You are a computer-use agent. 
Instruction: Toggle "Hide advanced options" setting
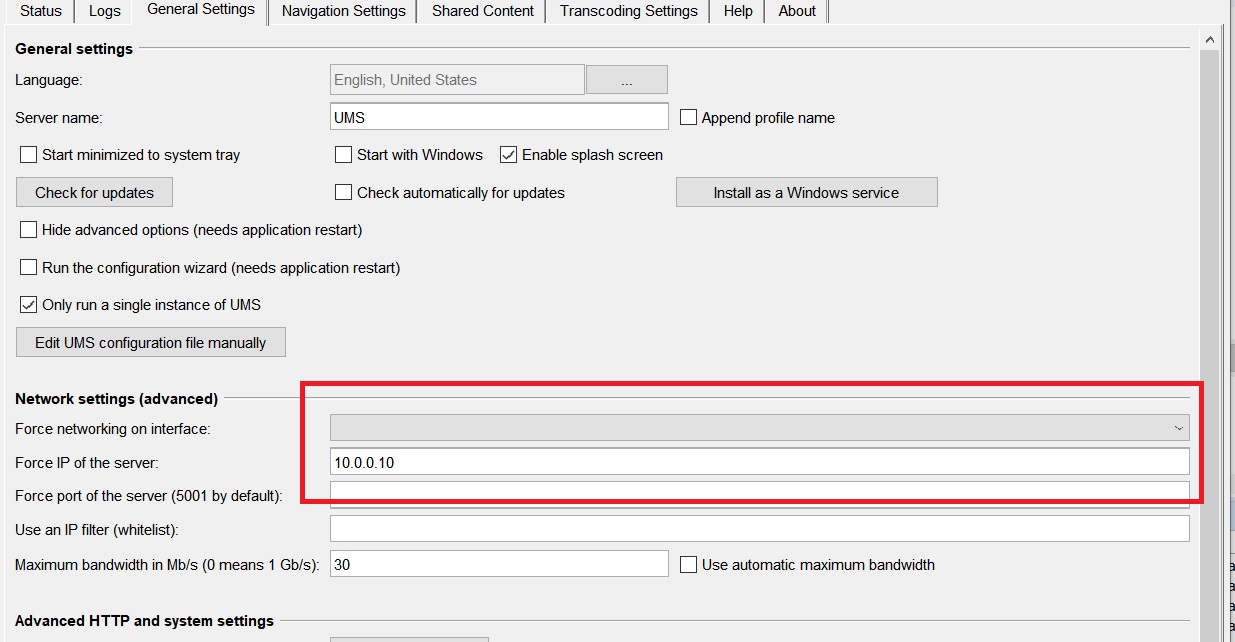click(x=28, y=229)
